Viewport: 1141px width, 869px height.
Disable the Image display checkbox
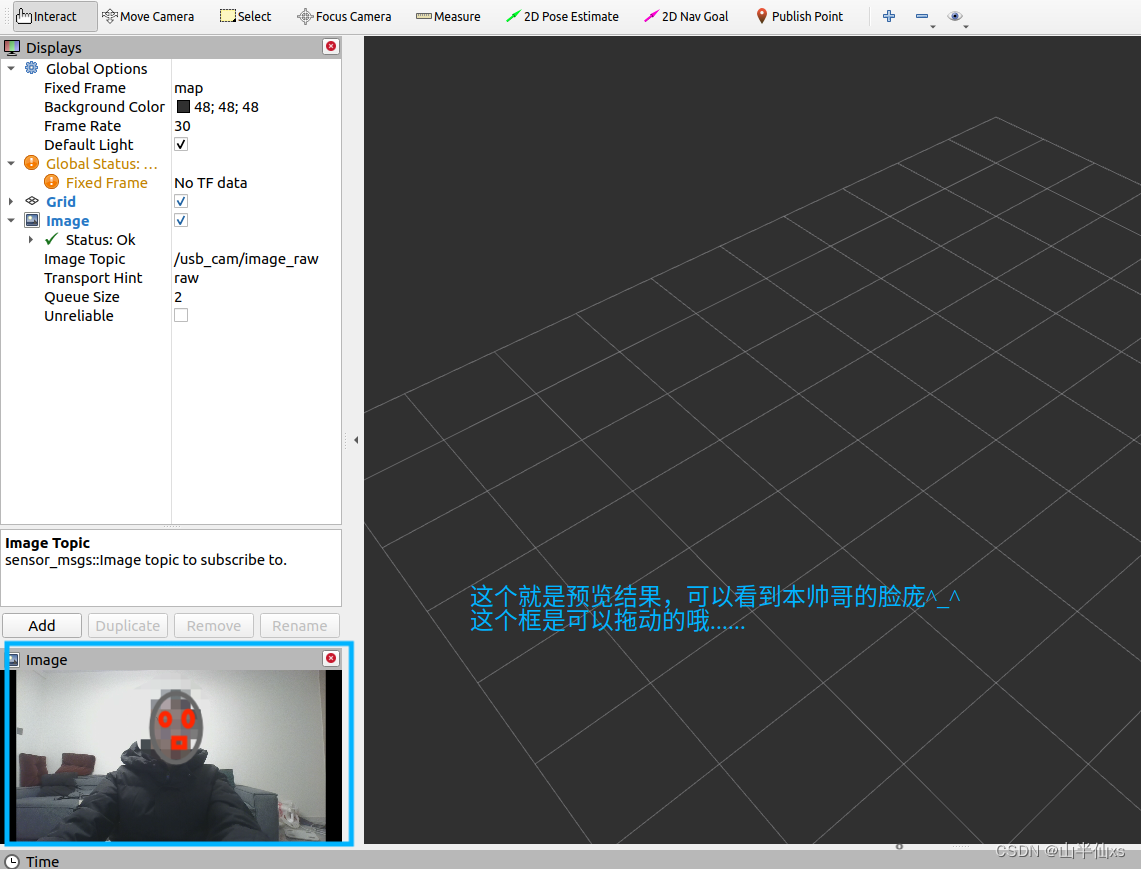[181, 220]
